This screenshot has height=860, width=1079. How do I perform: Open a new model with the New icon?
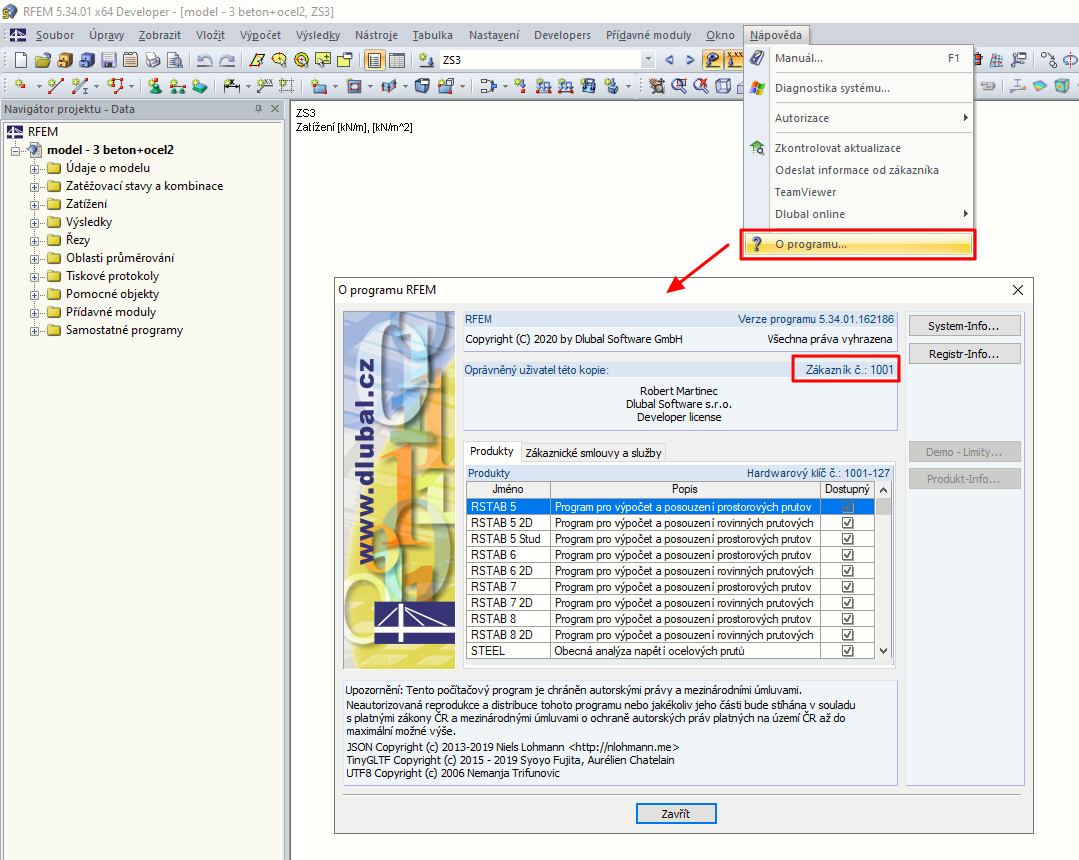point(20,60)
